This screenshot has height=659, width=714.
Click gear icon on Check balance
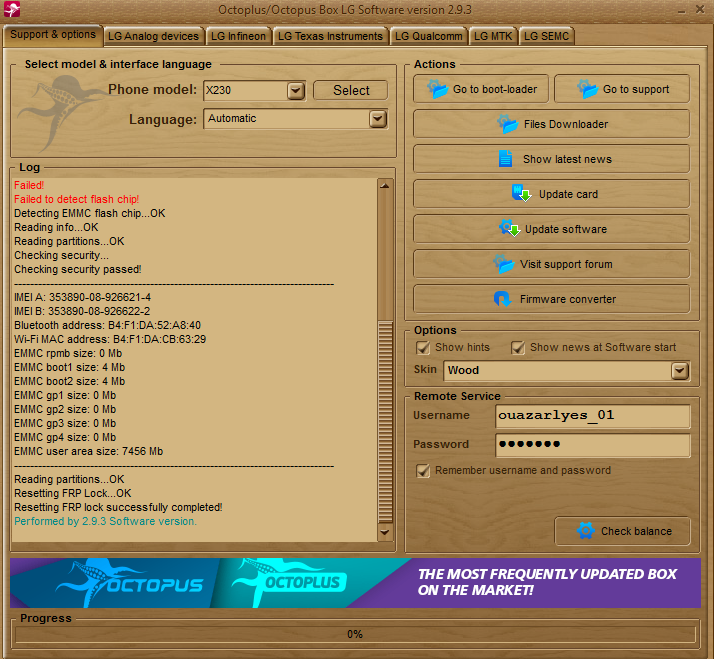(586, 531)
